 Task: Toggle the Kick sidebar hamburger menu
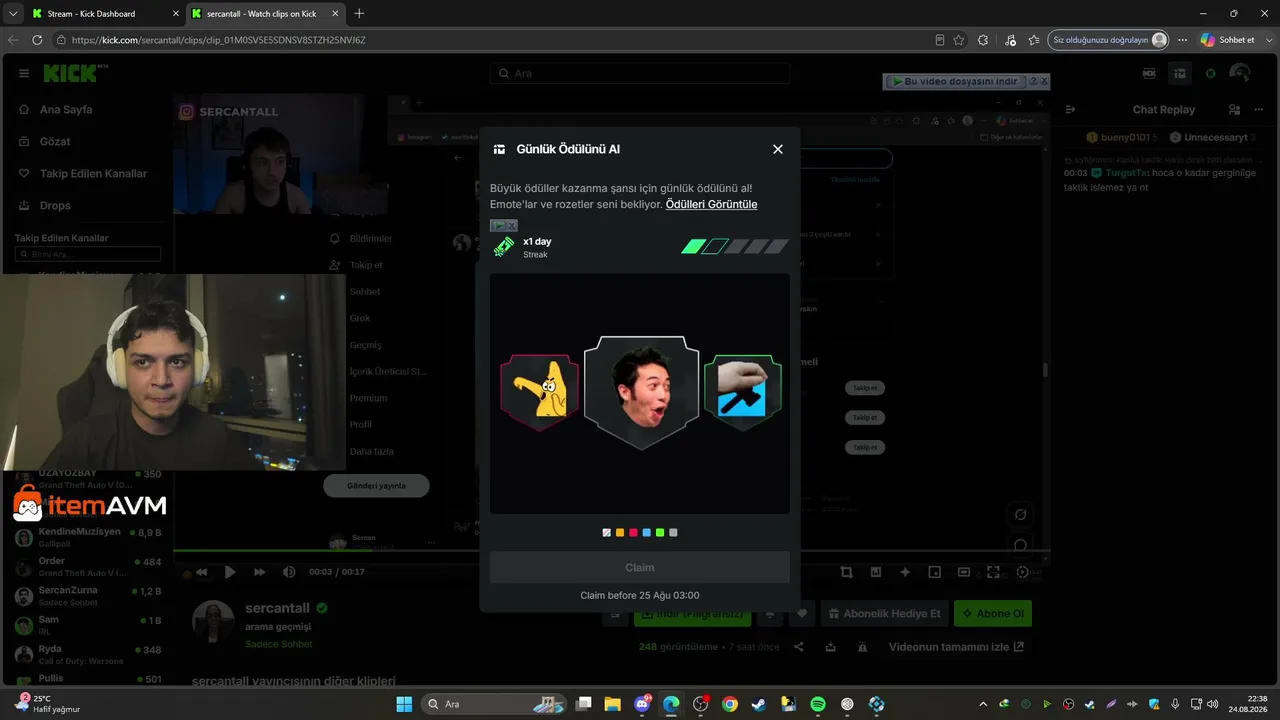pyautogui.click(x=24, y=73)
